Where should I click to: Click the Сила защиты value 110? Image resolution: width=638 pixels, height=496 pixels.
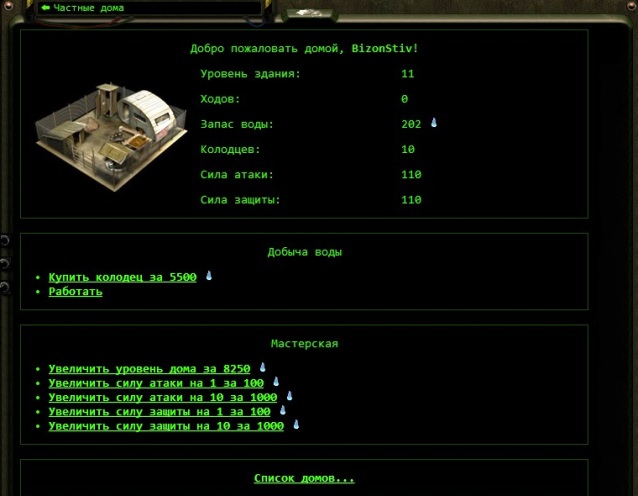(x=411, y=200)
